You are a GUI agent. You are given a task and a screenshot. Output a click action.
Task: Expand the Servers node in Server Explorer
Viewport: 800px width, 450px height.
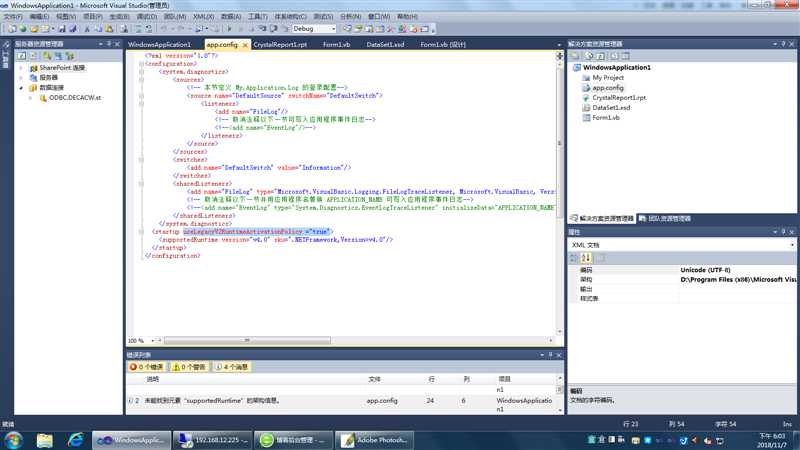(x=21, y=78)
